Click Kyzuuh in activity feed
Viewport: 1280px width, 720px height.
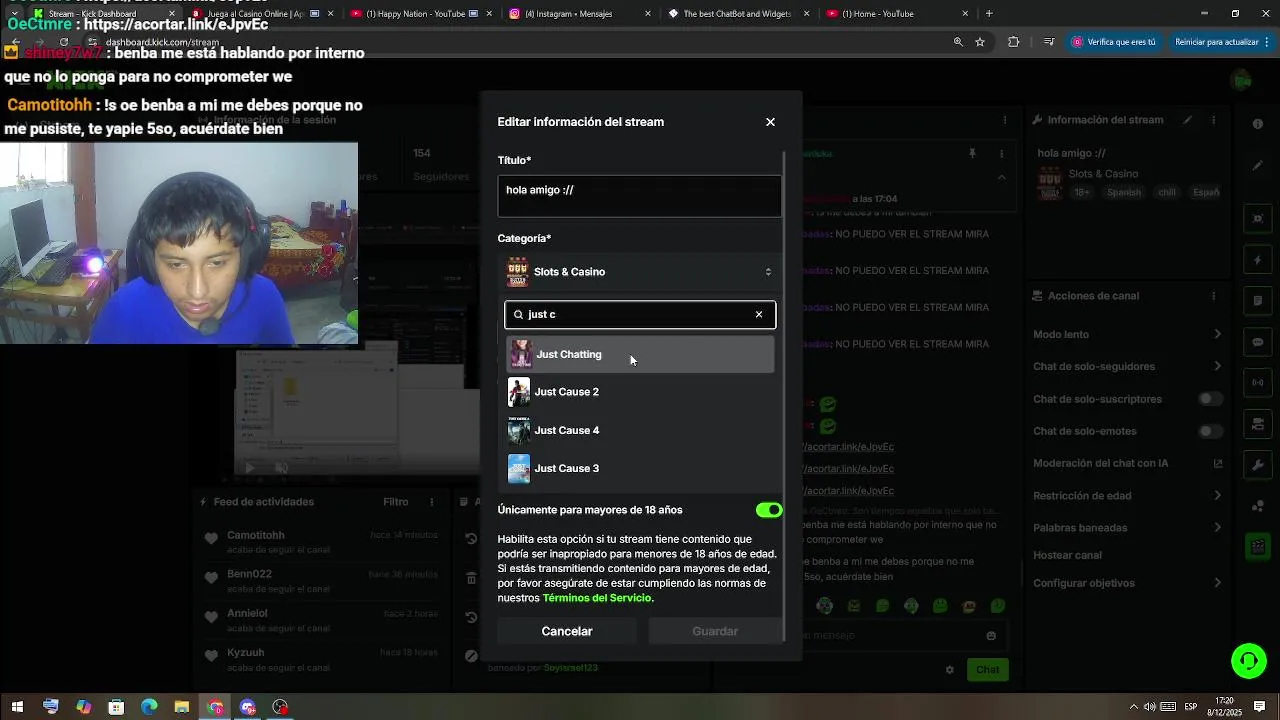(x=246, y=652)
